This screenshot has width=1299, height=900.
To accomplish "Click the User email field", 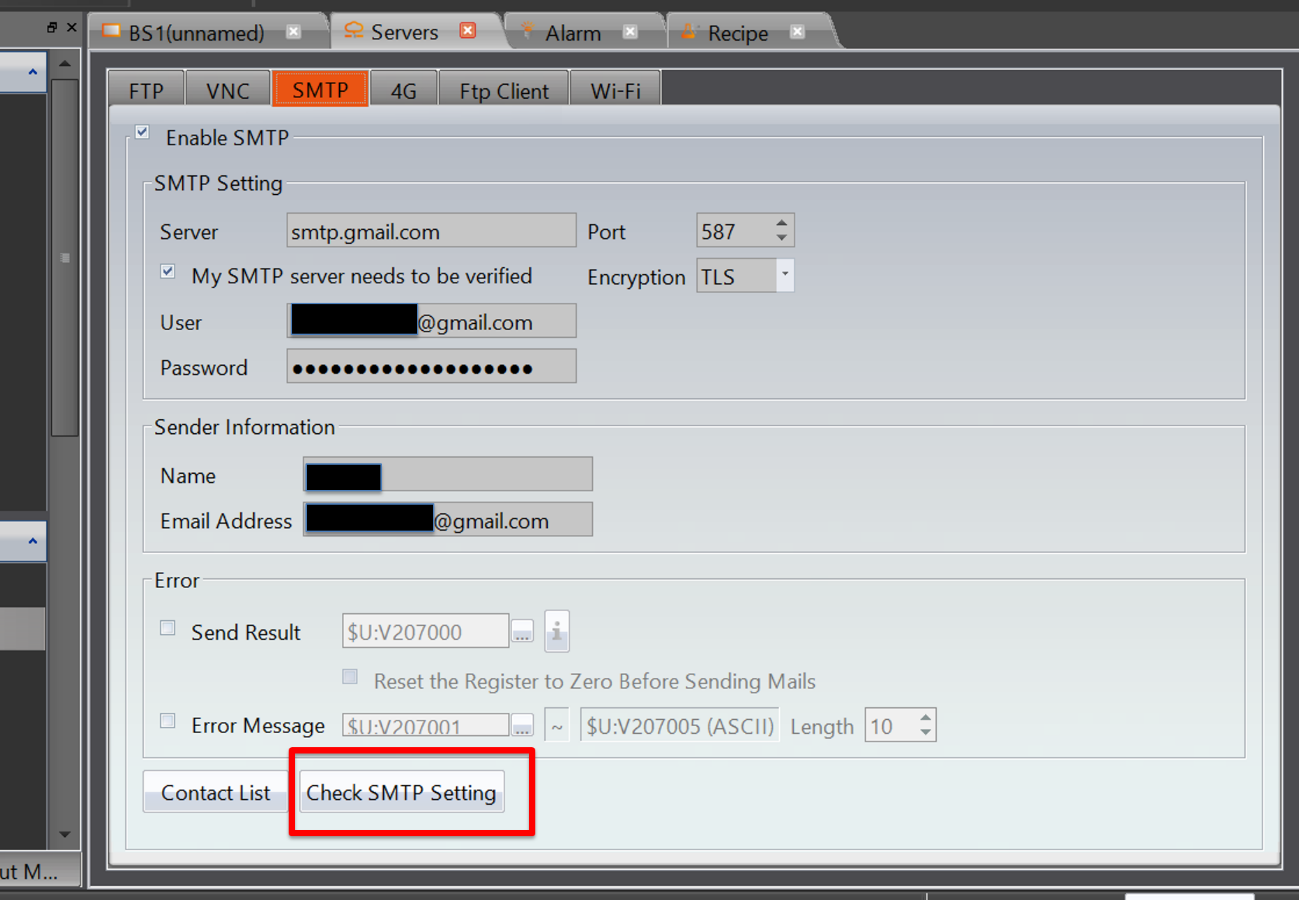I will tap(431, 322).
